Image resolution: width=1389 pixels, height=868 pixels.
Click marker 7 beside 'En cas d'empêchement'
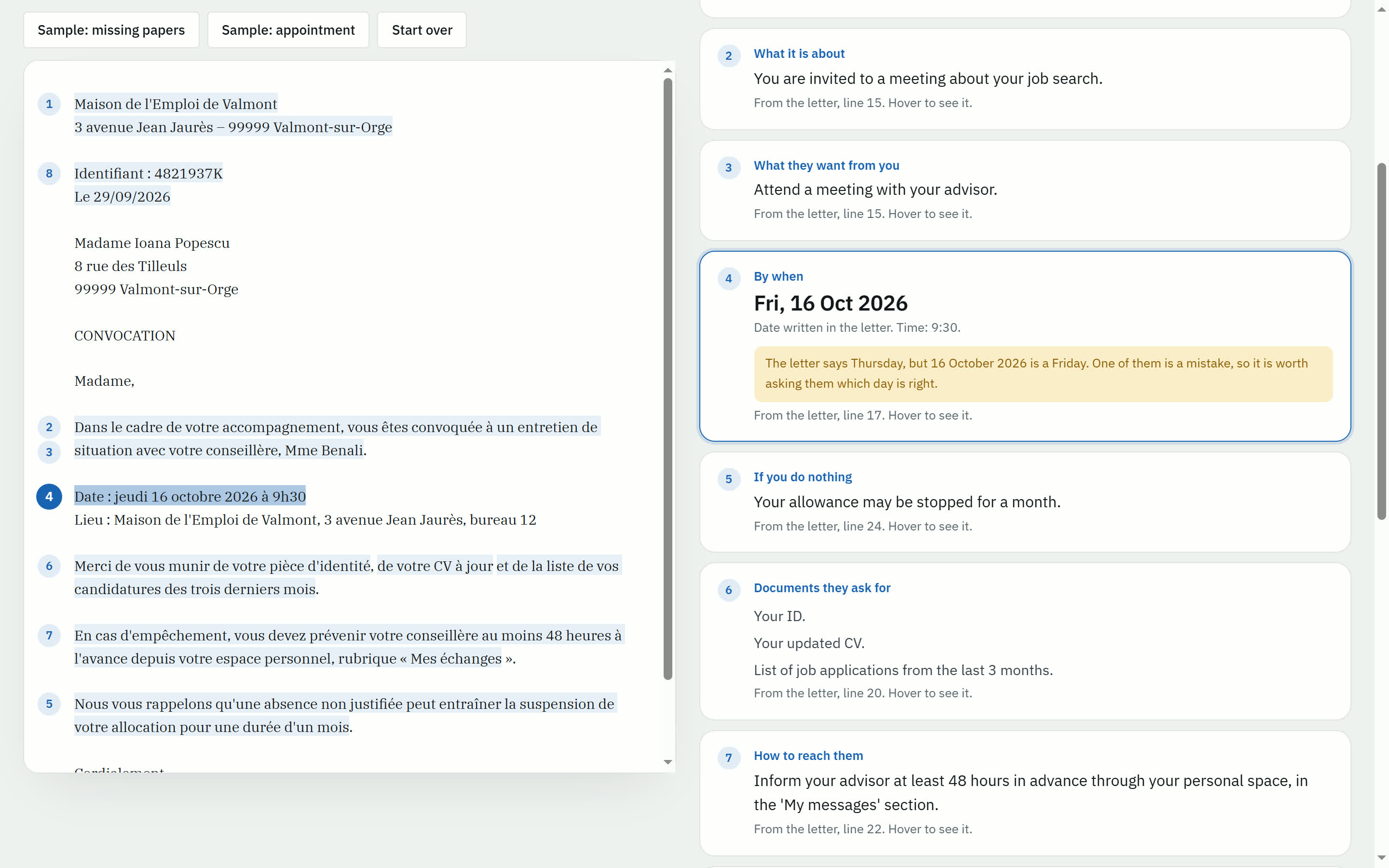[x=49, y=636]
